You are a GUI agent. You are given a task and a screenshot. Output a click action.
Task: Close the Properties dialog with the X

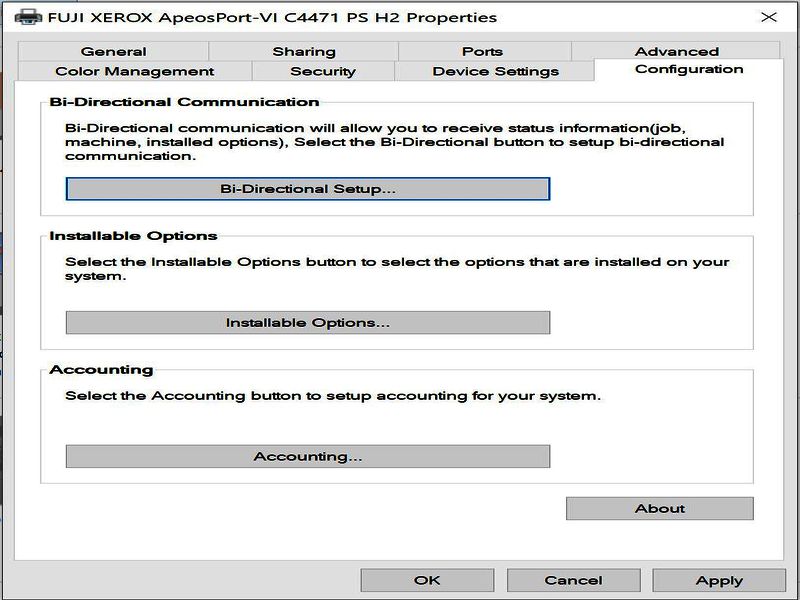coord(768,17)
